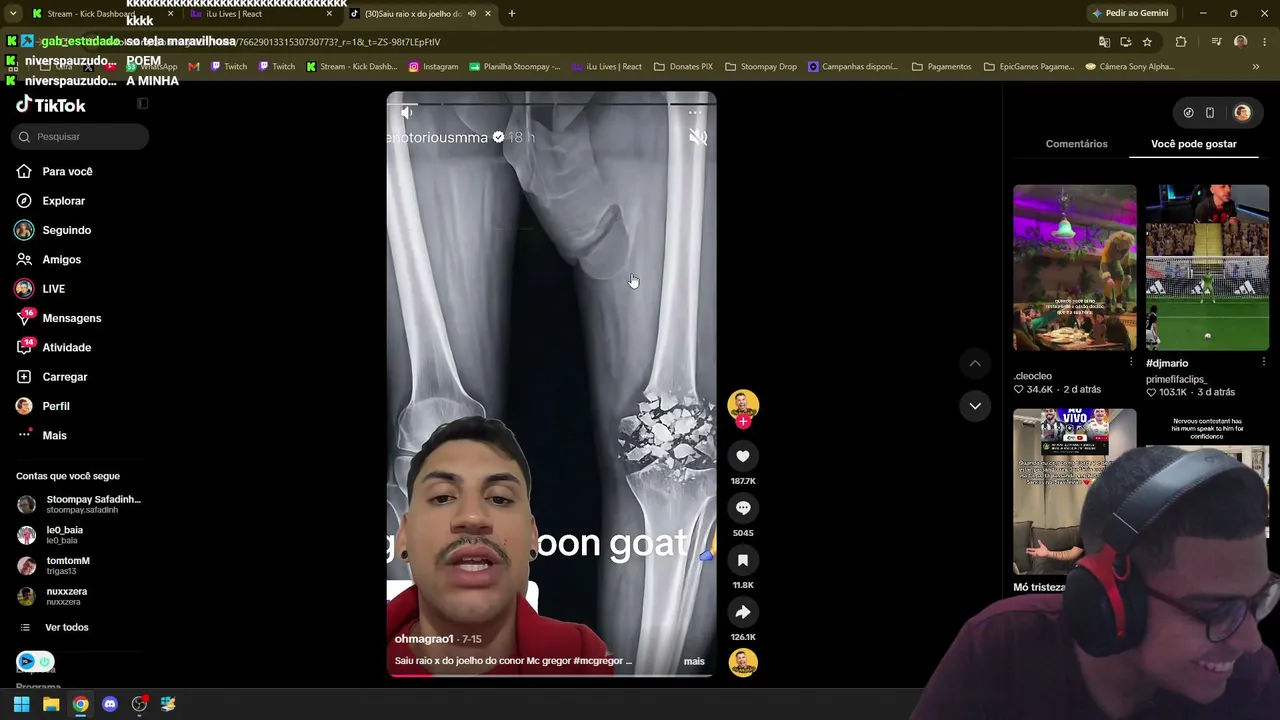Open the Stoompay Safadinh account
The image size is (1280, 720).
(x=79, y=504)
